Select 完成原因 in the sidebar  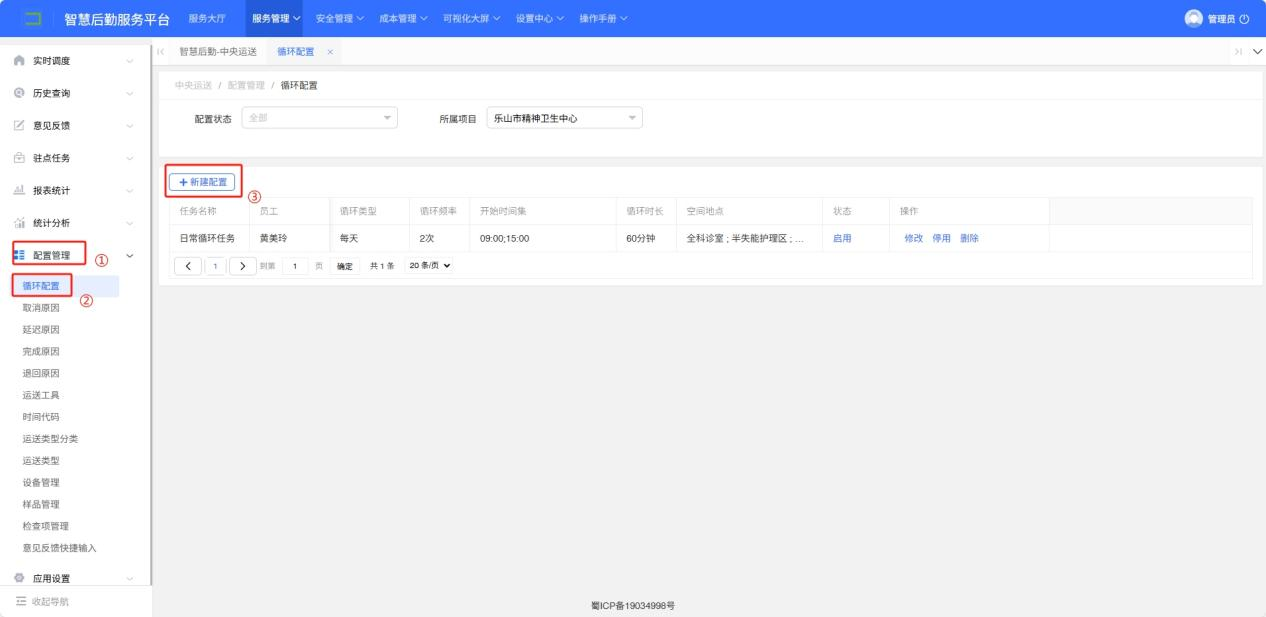tap(41, 352)
